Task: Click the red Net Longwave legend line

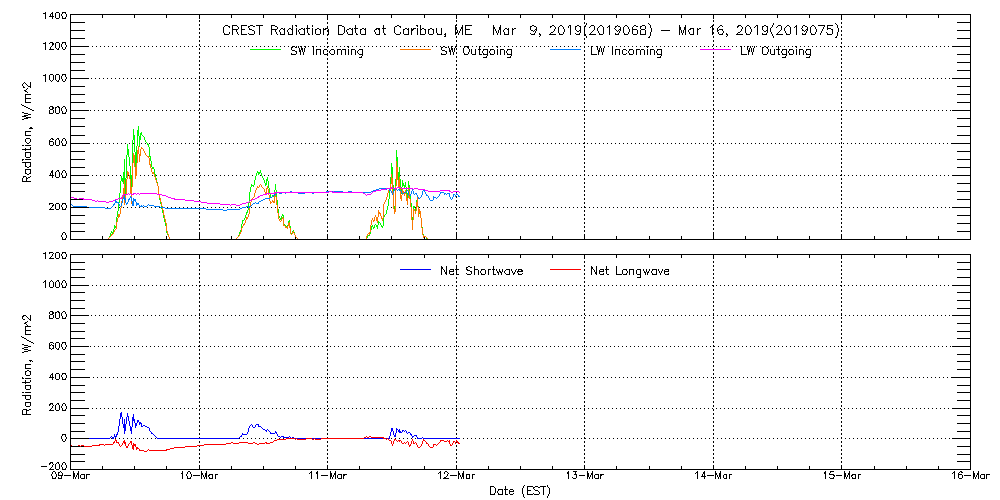Action: tap(566, 270)
